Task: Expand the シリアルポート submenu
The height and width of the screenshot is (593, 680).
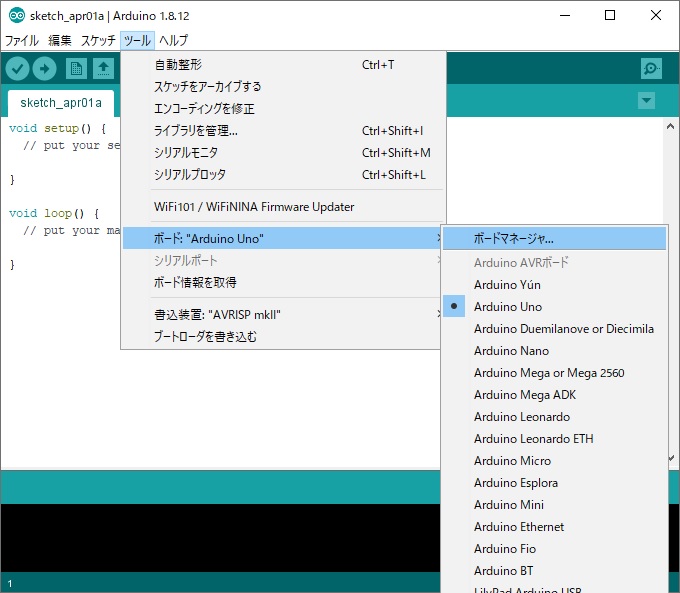Action: click(x=282, y=260)
